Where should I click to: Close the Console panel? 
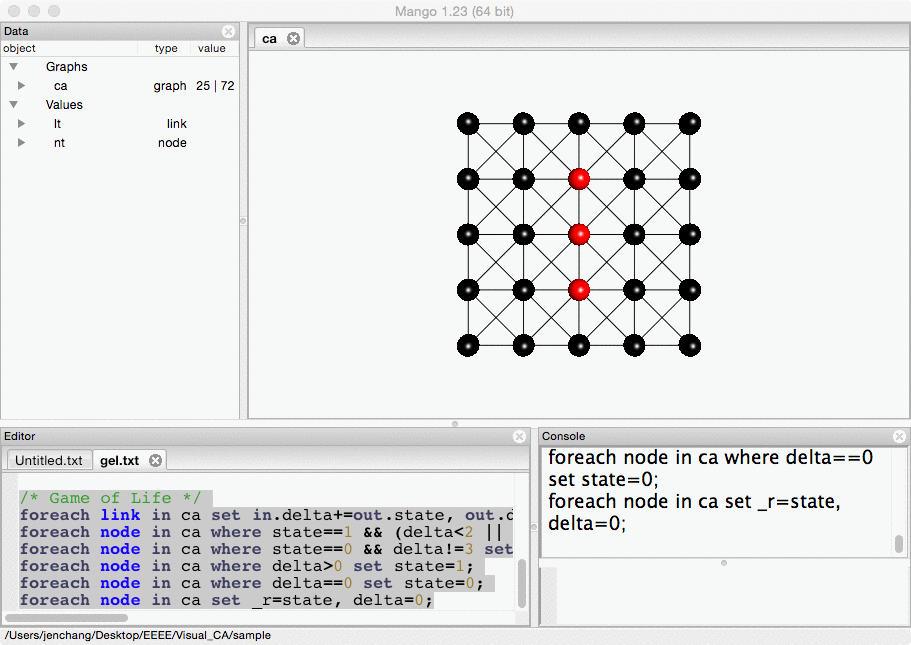click(900, 437)
